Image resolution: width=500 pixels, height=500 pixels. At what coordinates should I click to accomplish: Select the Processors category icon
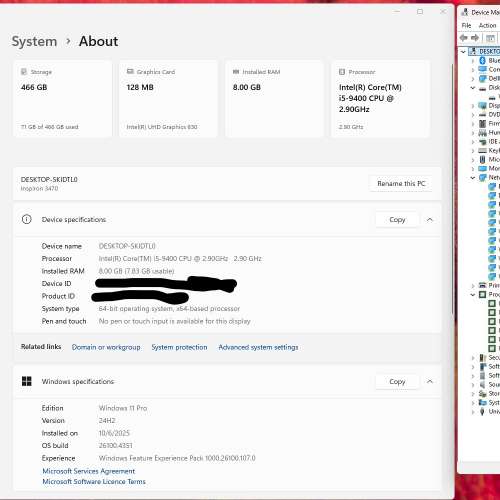tap(482, 294)
